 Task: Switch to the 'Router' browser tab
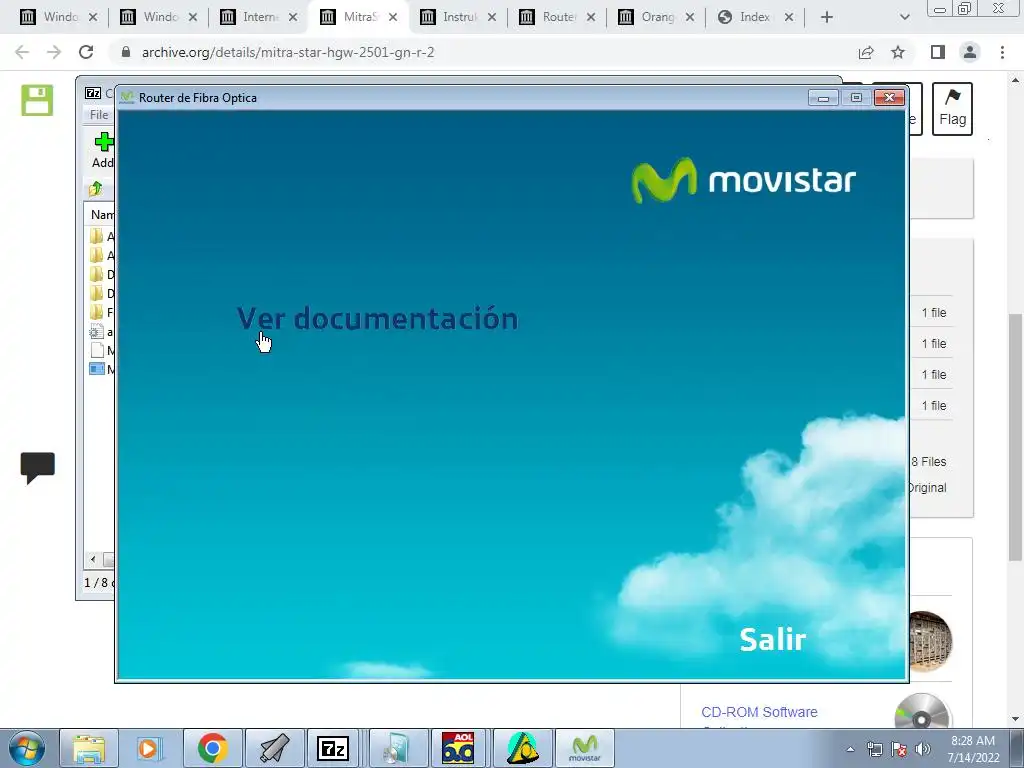557,17
